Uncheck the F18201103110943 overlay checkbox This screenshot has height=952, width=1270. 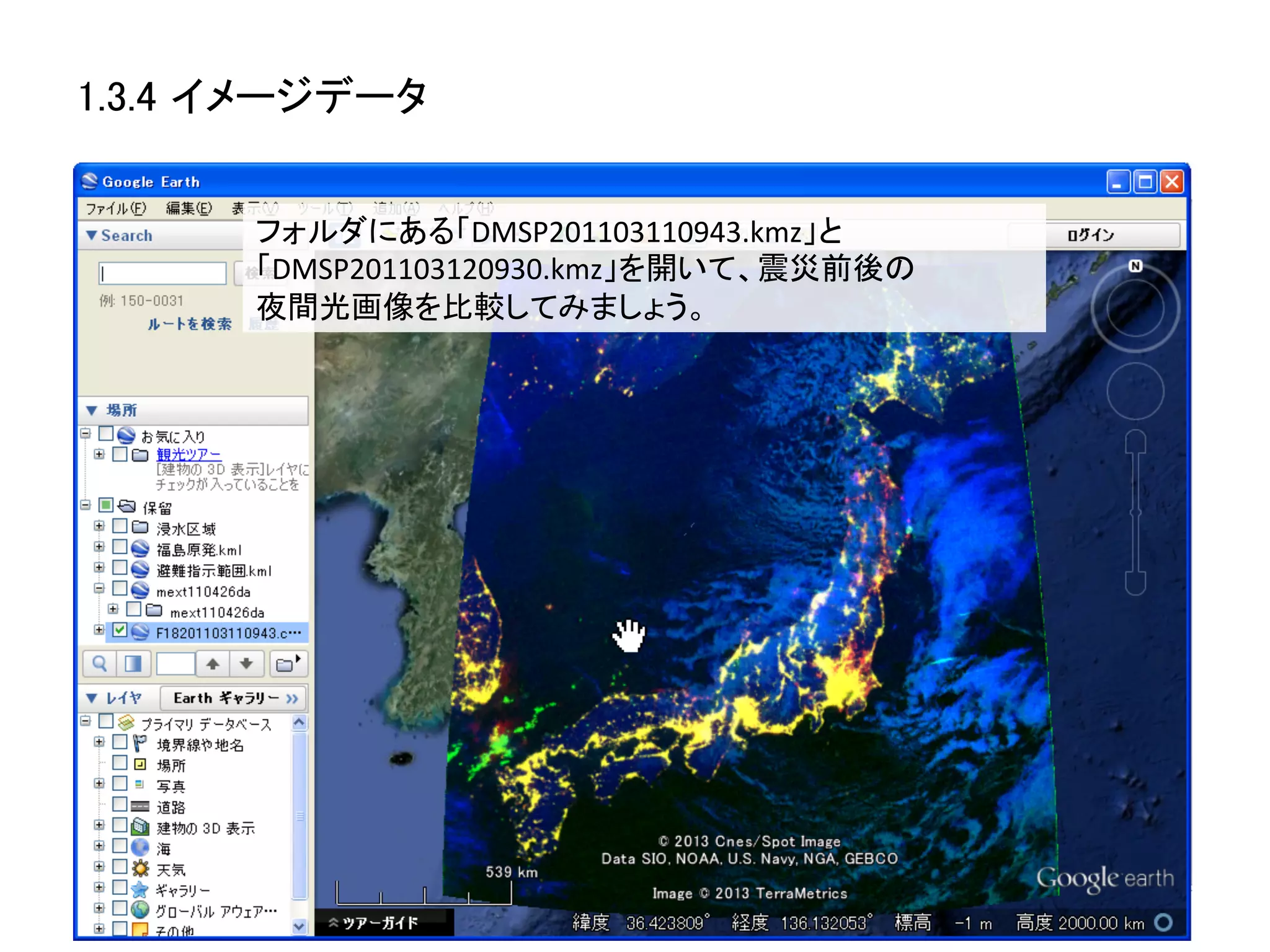[120, 630]
